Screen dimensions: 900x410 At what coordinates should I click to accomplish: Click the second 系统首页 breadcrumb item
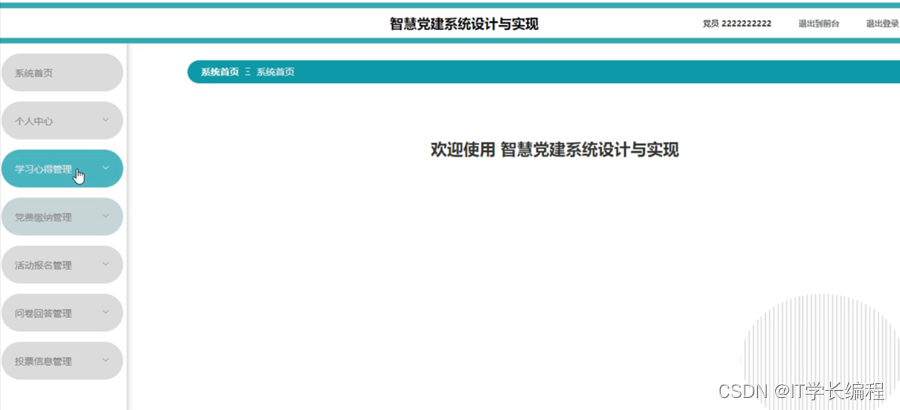[276, 72]
